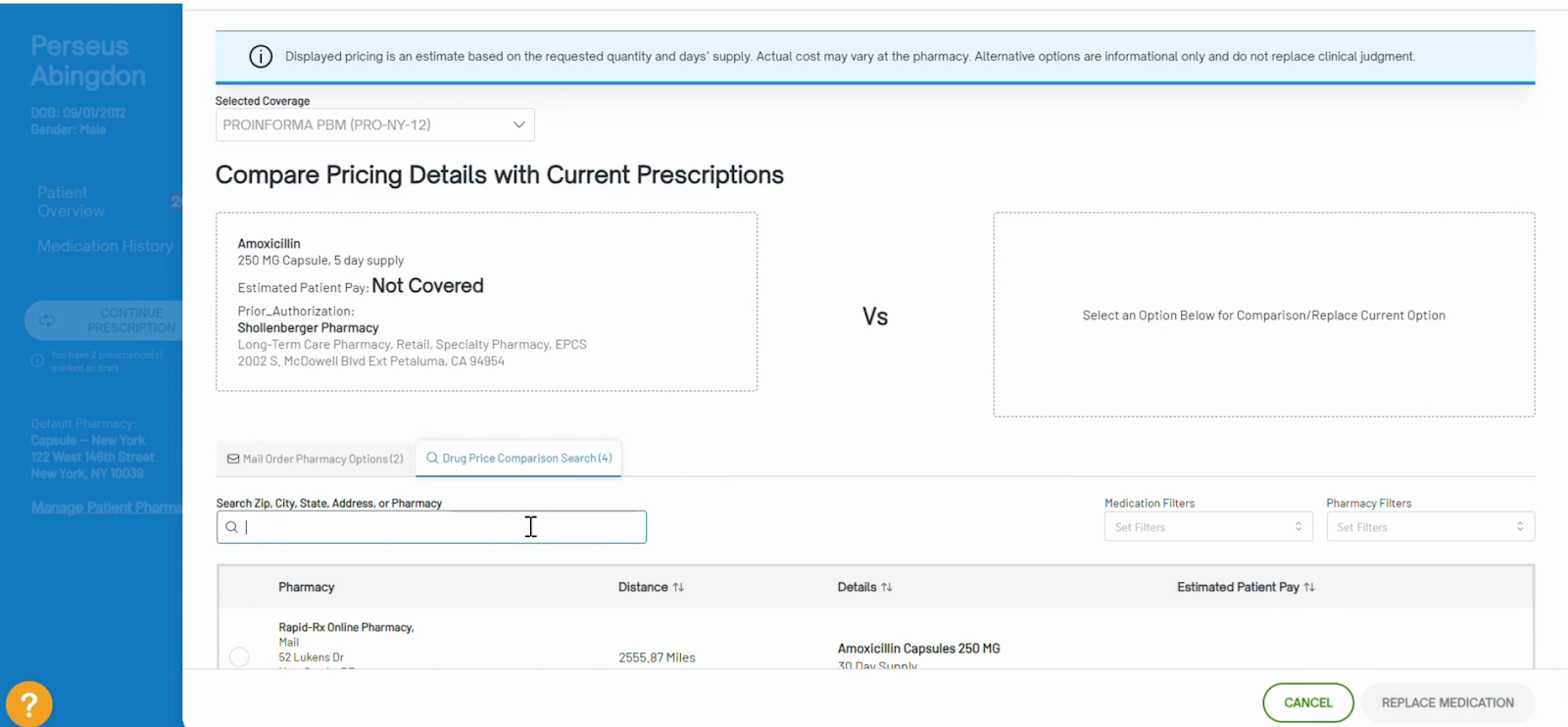Screen dimensions: 1568x727
Task: Switch to Mail Order Pharmacy Options tab
Action: point(316,459)
